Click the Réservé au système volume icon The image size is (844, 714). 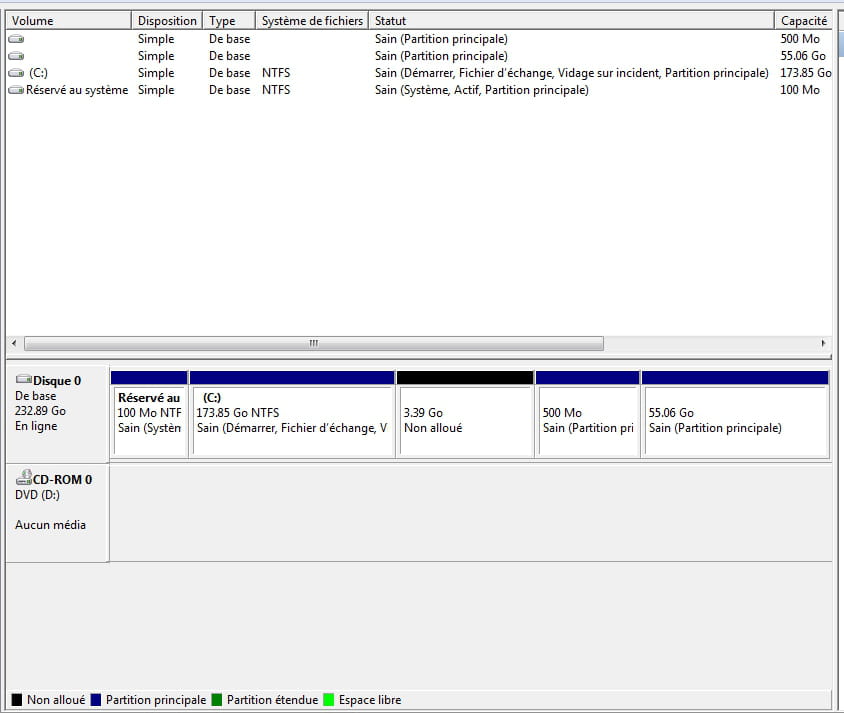click(x=16, y=90)
